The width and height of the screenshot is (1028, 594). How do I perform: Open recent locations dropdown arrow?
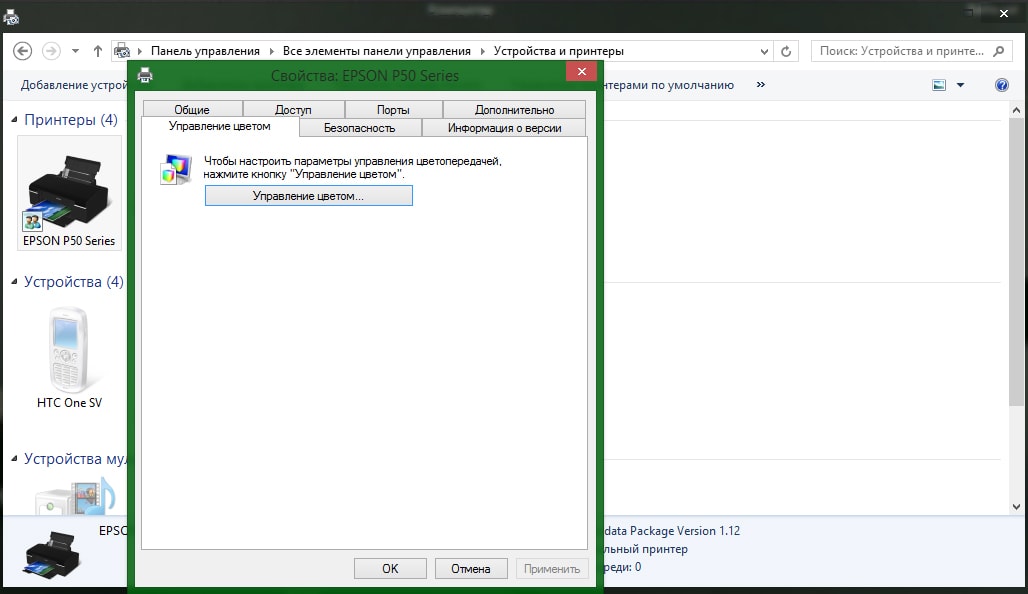click(x=75, y=50)
